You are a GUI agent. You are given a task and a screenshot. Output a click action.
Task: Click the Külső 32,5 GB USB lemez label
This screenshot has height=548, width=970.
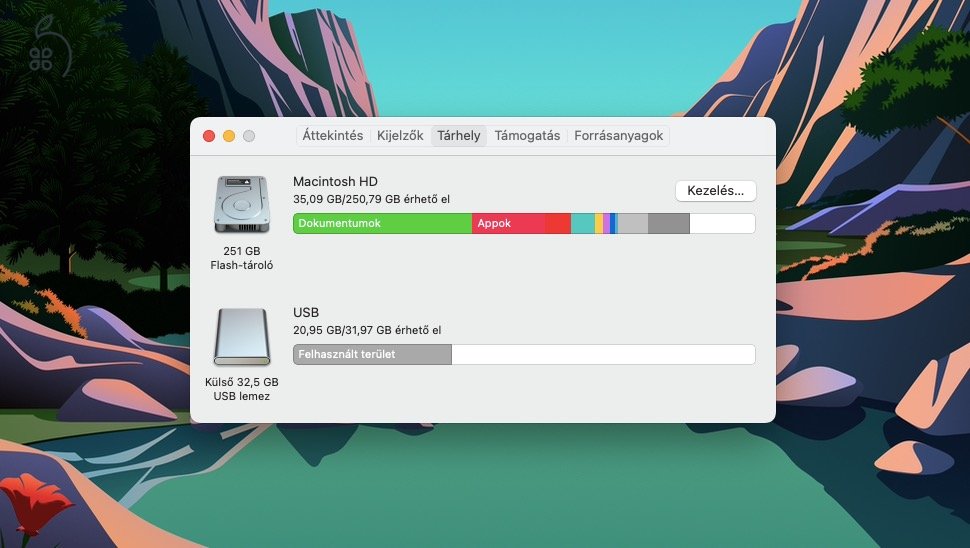[x=242, y=389]
